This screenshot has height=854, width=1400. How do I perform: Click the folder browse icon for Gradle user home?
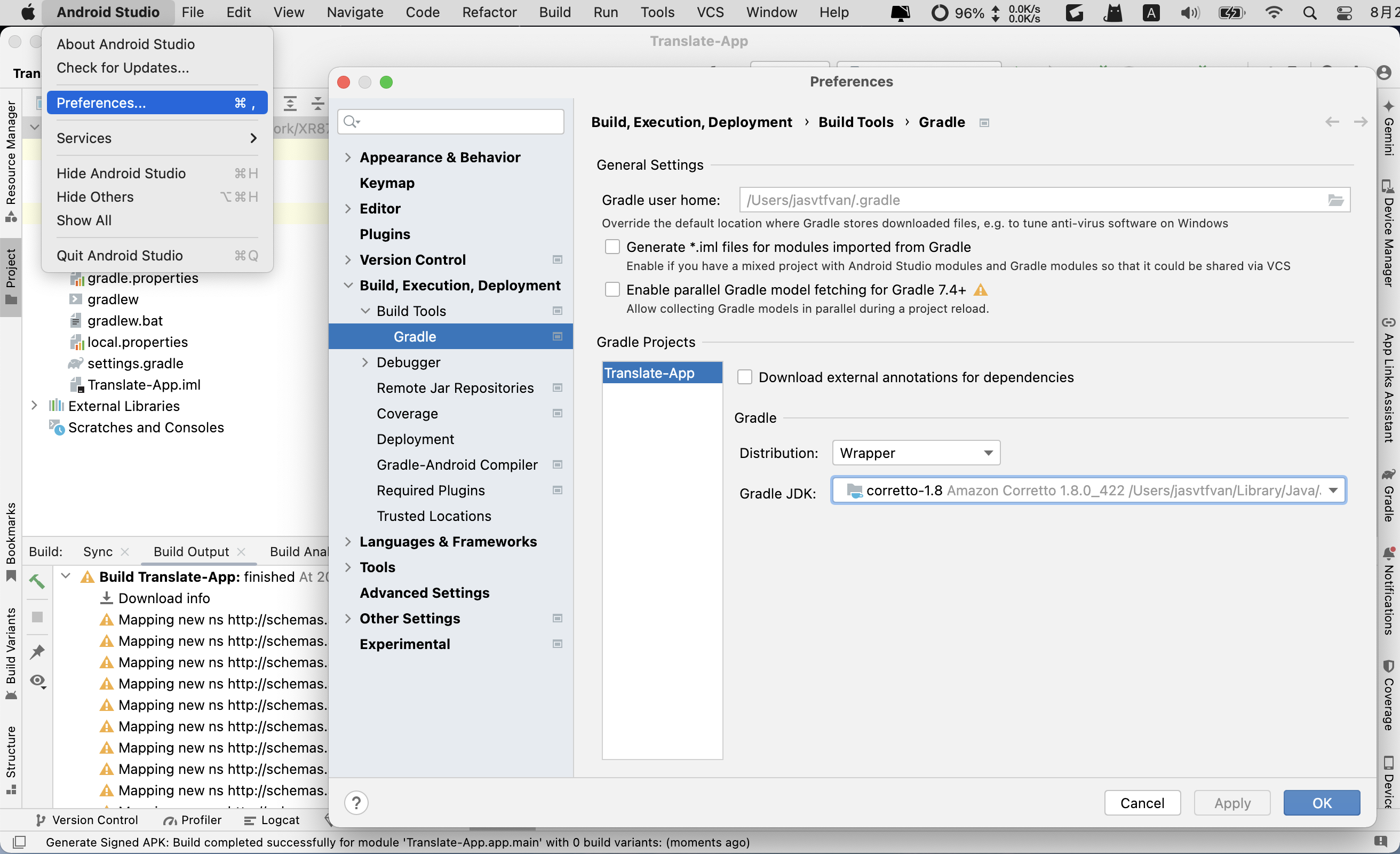(x=1336, y=200)
